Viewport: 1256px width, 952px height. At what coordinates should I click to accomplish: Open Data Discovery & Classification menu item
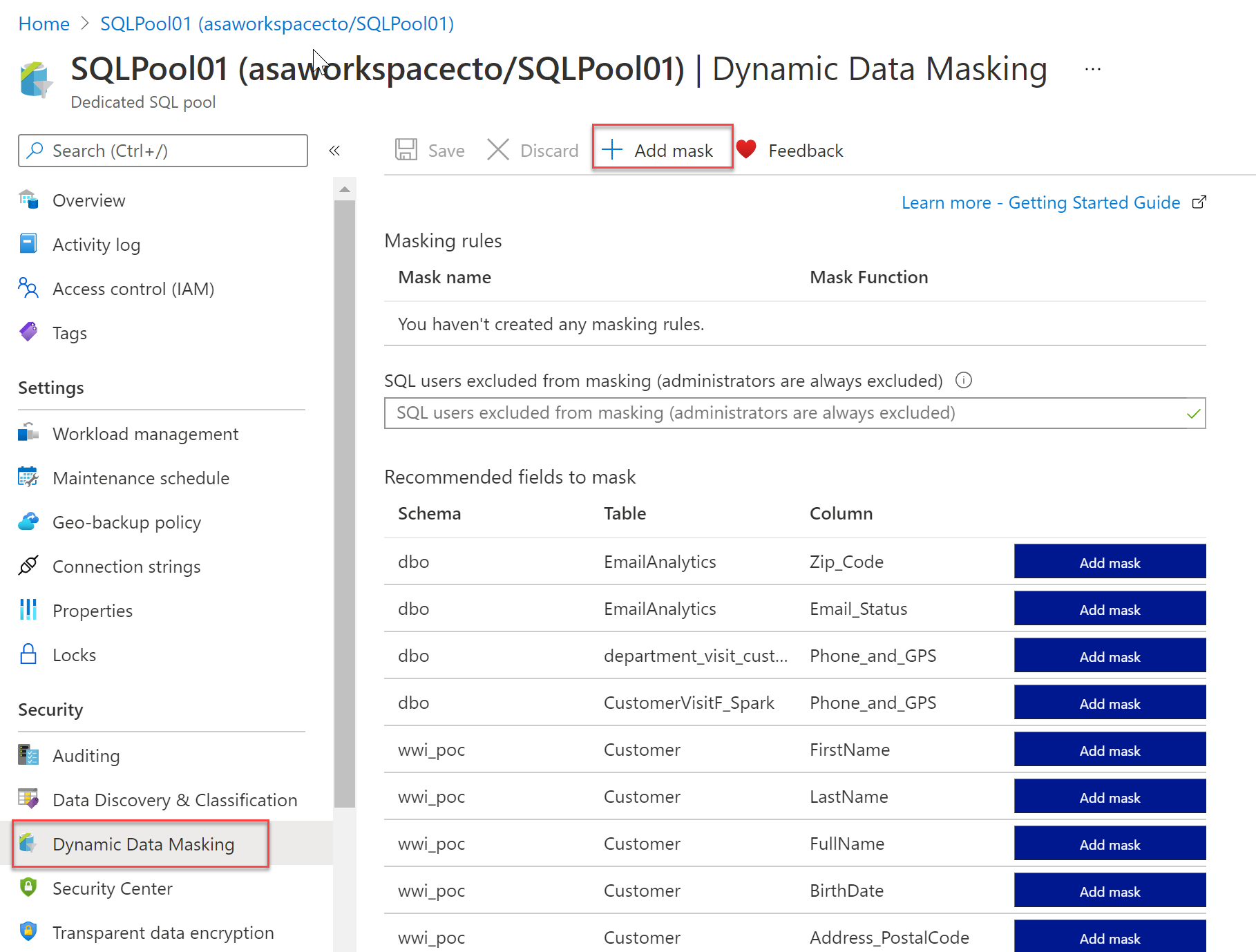point(174,799)
